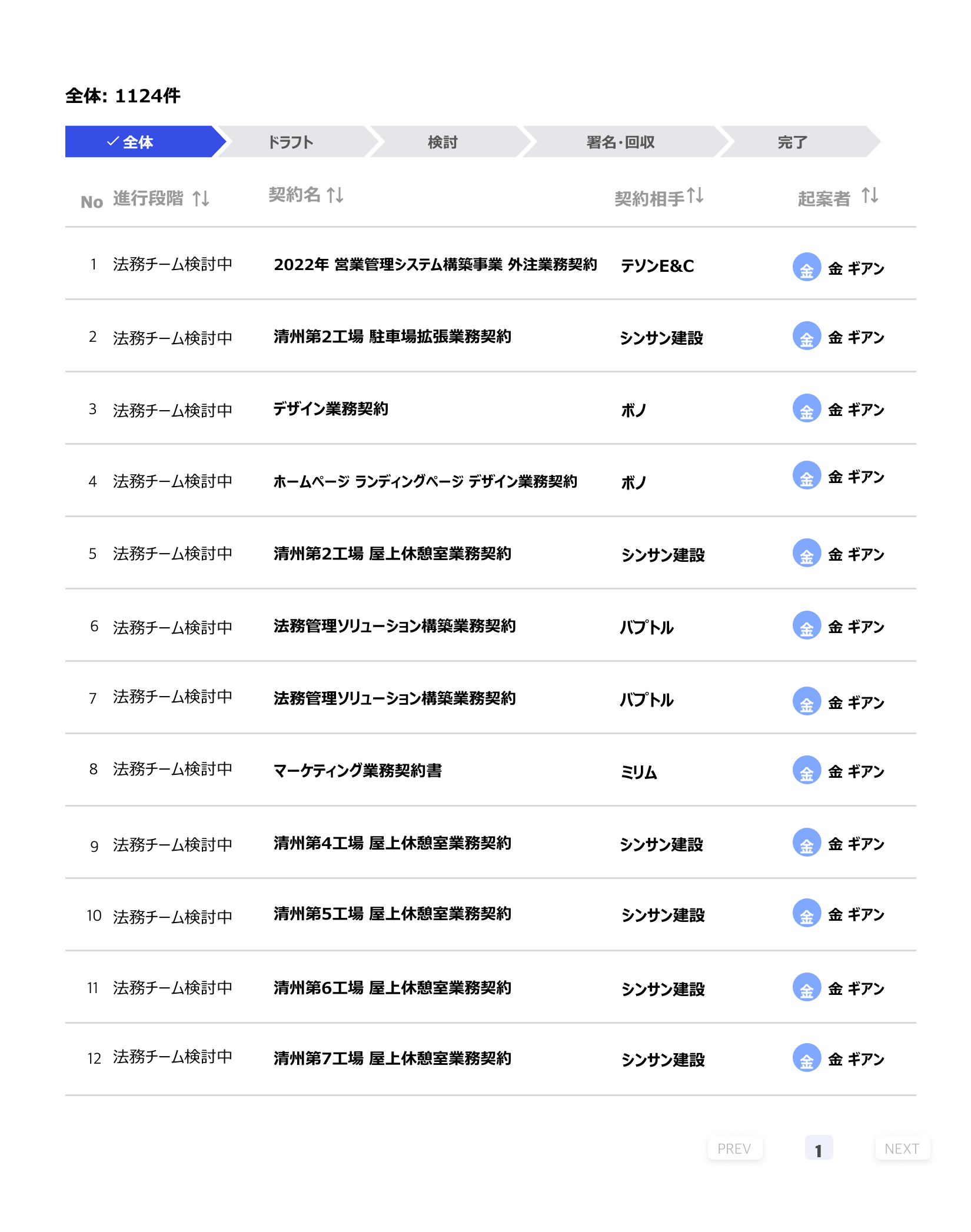971x1232 pixels.
Task: Open the 署名・回収 stage tab
Action: [x=617, y=141]
